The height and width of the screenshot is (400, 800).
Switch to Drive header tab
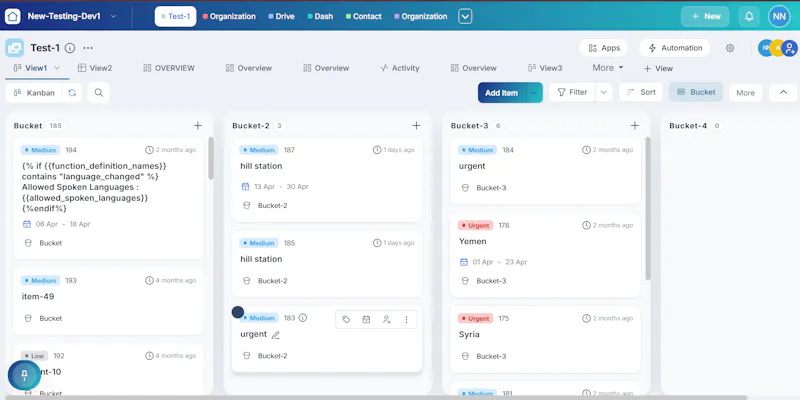[x=281, y=16]
